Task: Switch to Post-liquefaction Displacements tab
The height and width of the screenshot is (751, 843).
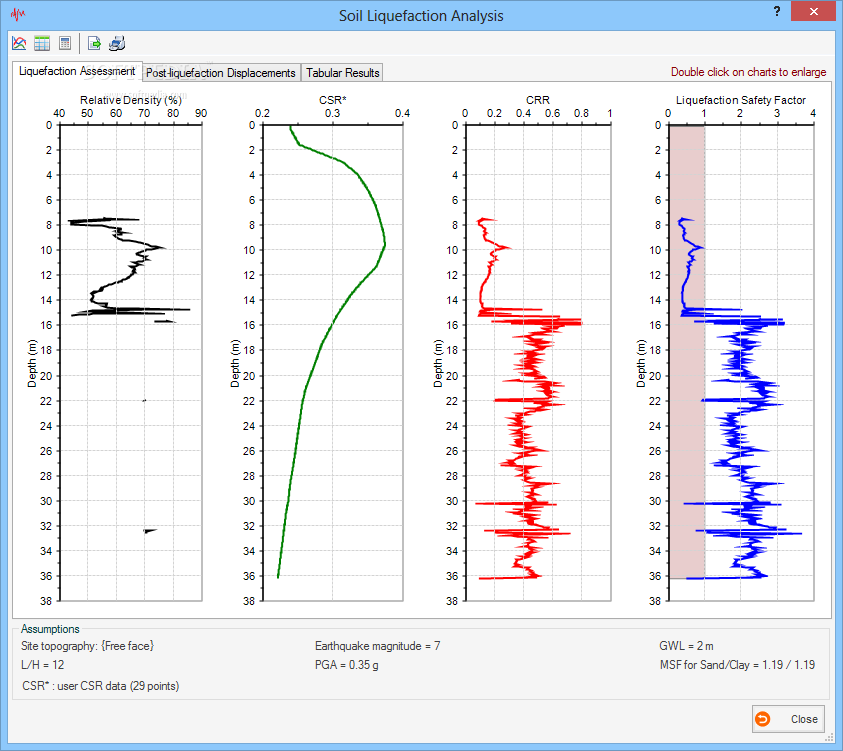Action: [221, 73]
